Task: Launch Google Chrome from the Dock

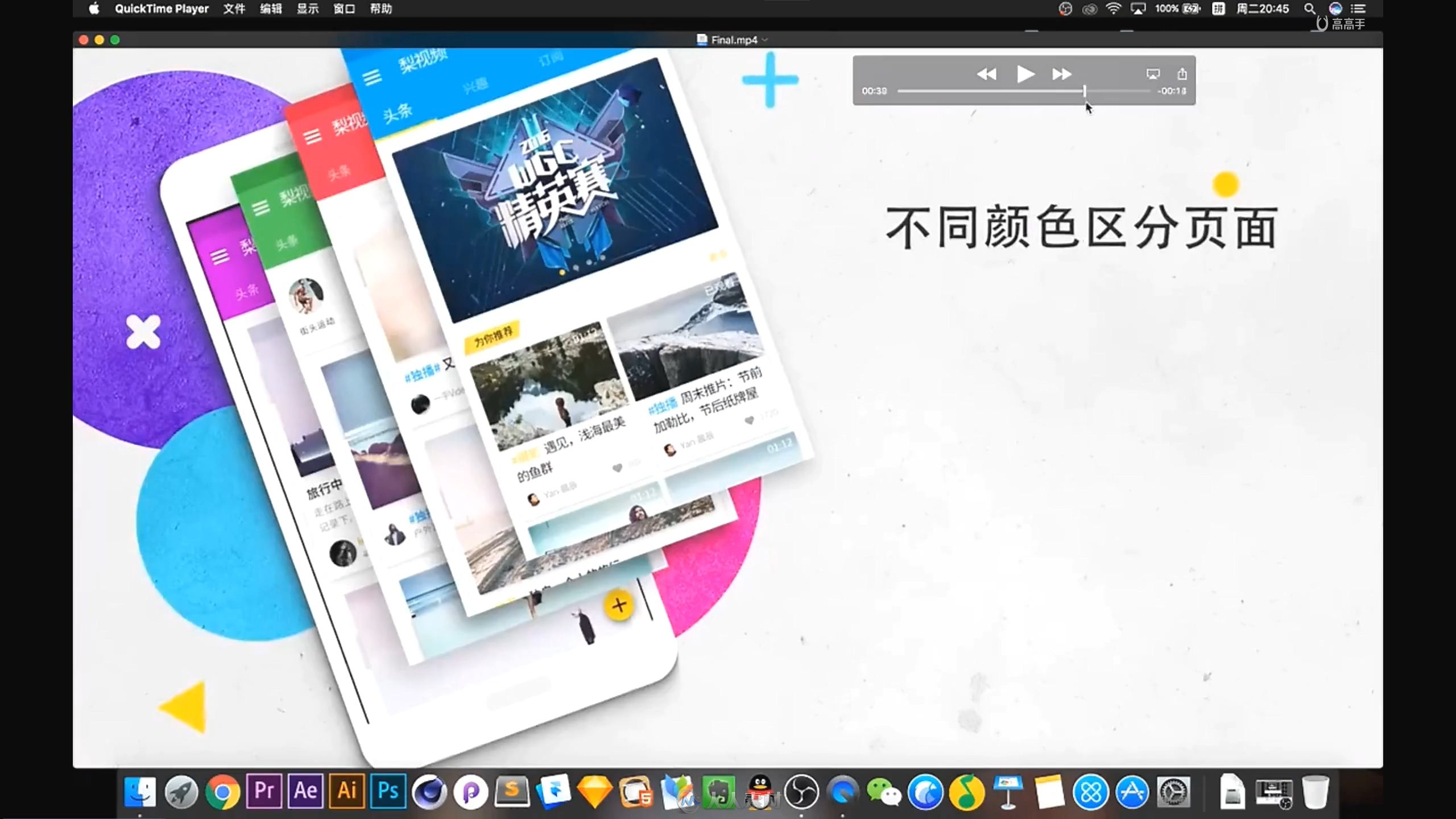Action: 222,791
